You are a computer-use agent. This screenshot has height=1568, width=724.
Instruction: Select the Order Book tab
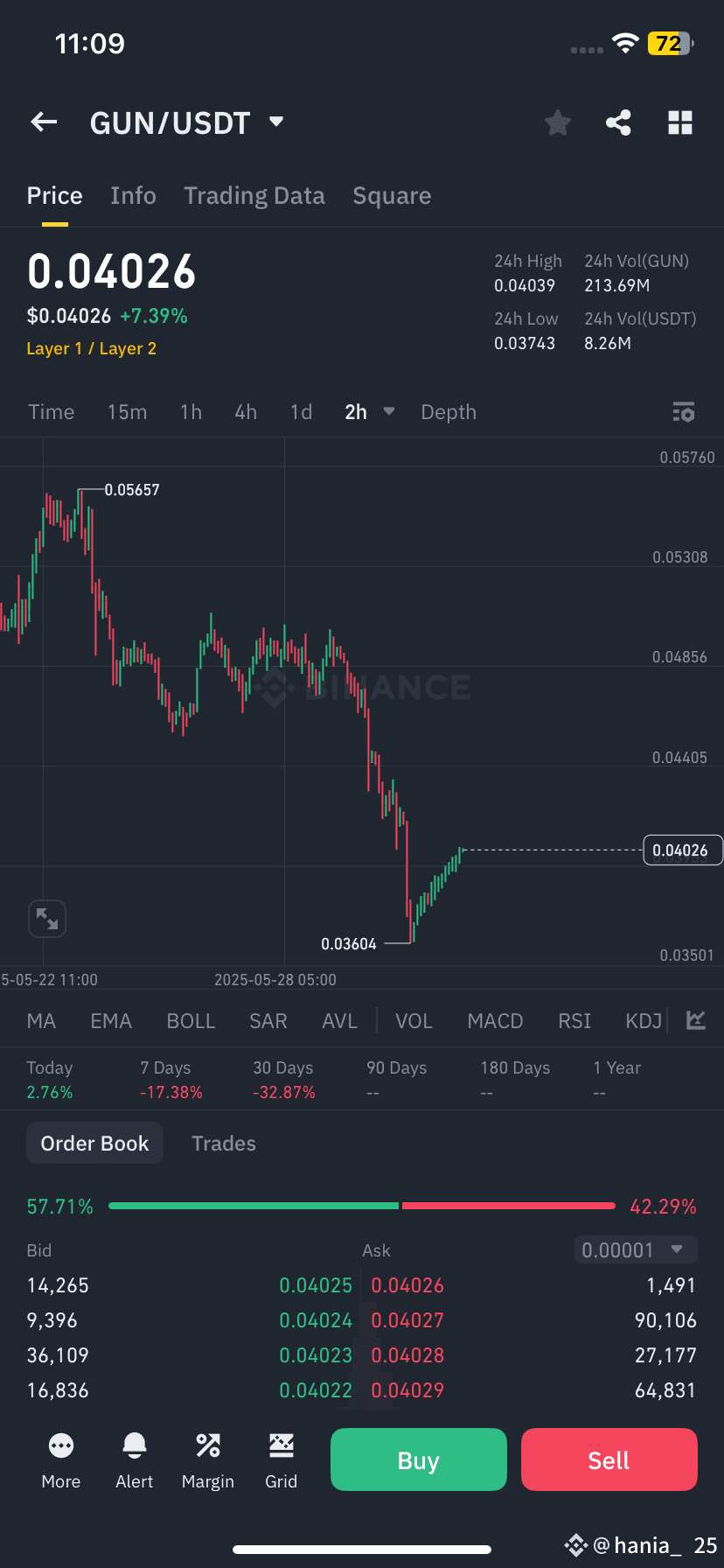coord(94,1143)
